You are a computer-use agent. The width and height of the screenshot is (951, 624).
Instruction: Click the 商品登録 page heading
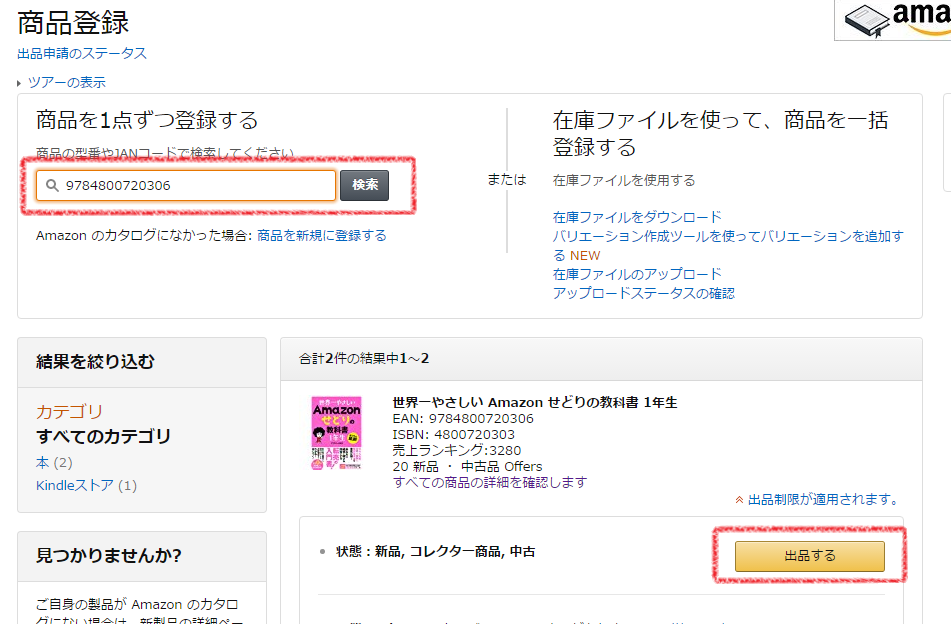(73, 22)
